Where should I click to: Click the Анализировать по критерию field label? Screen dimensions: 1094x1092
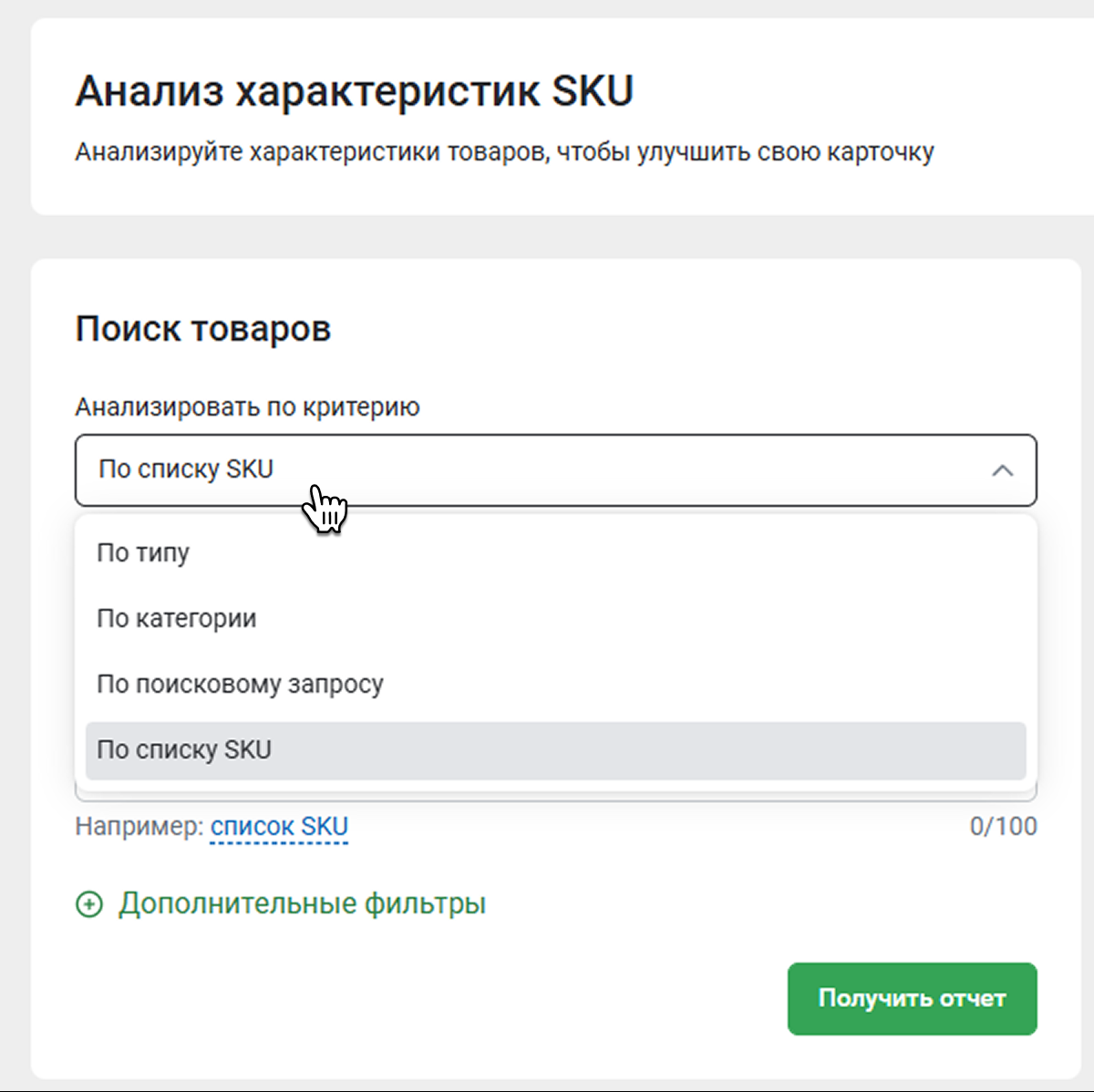click(x=247, y=407)
